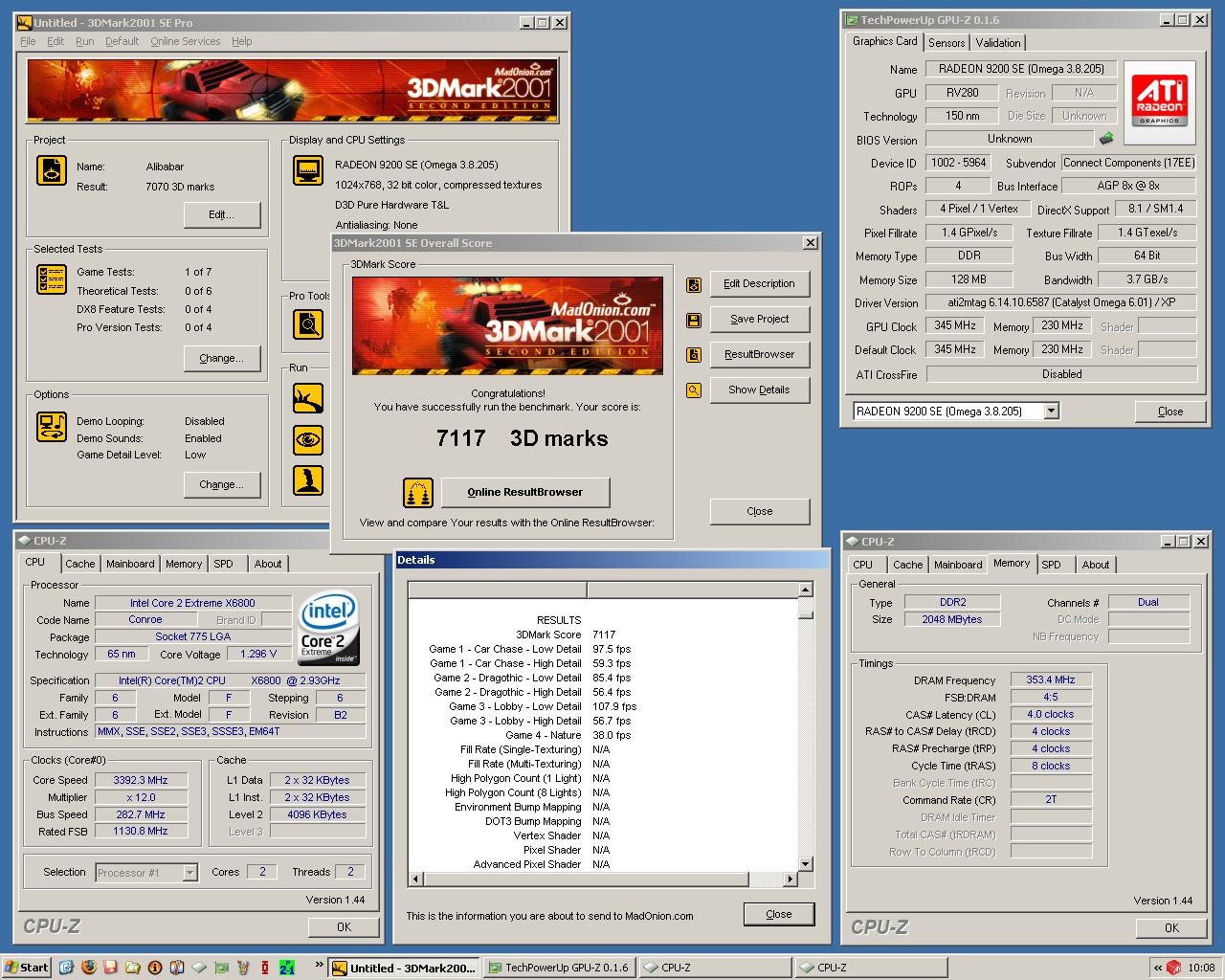Viewport: 1225px width, 980px height.
Task: Click the ResultBrowser button
Action: click(759, 354)
